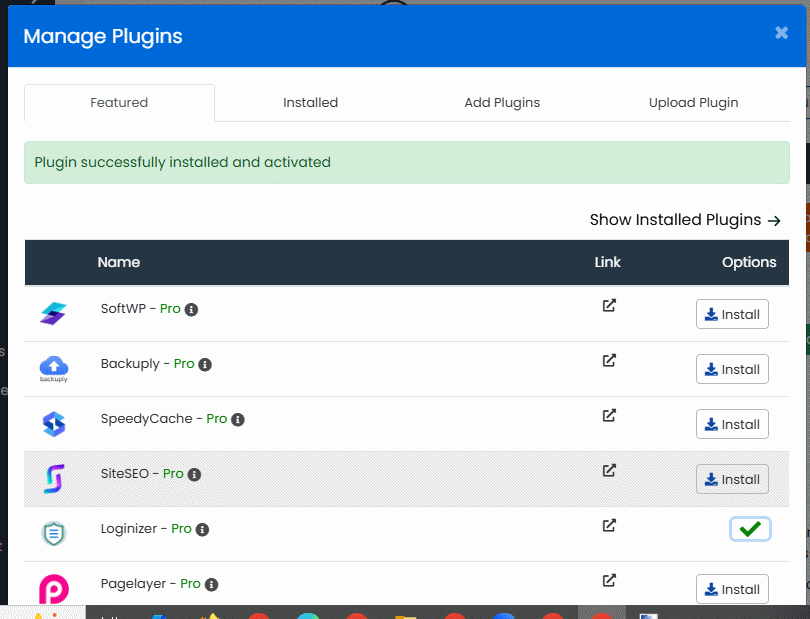Viewport: 810px width, 619px height.
Task: Click the Pro label next to Backuply
Action: pyautogui.click(x=184, y=364)
